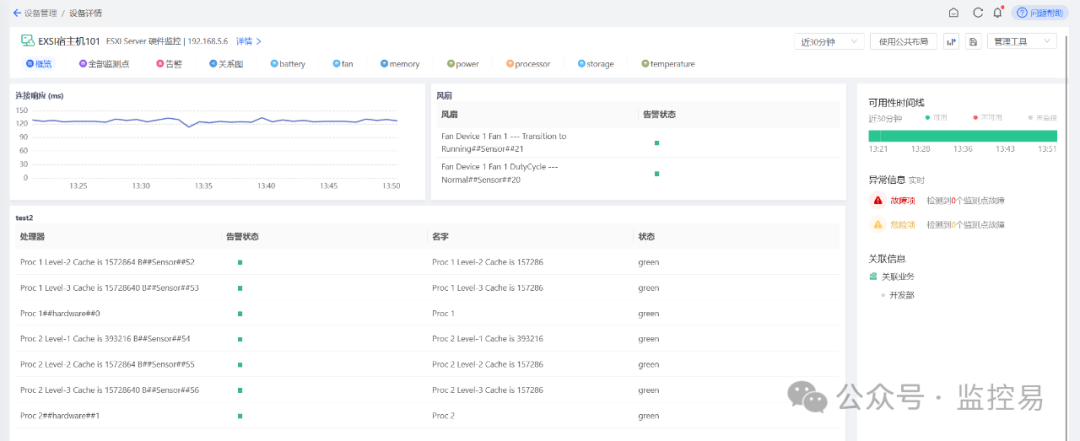
Task: Click the name cell "Proc 2 Level-1 Cache is 393216"
Action: (488, 338)
